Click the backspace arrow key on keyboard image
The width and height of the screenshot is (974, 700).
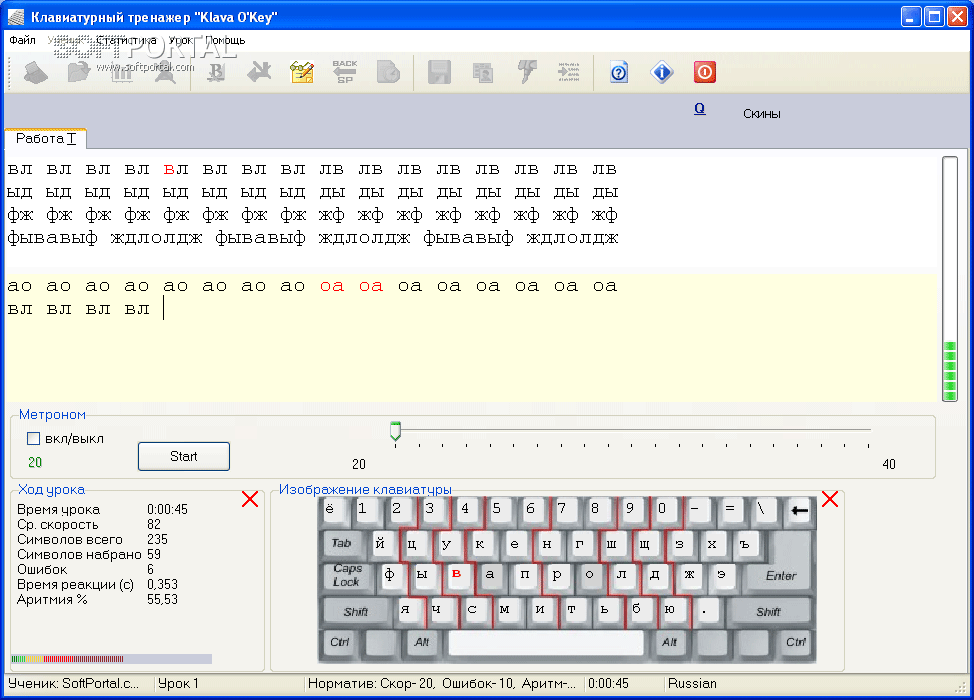point(799,511)
